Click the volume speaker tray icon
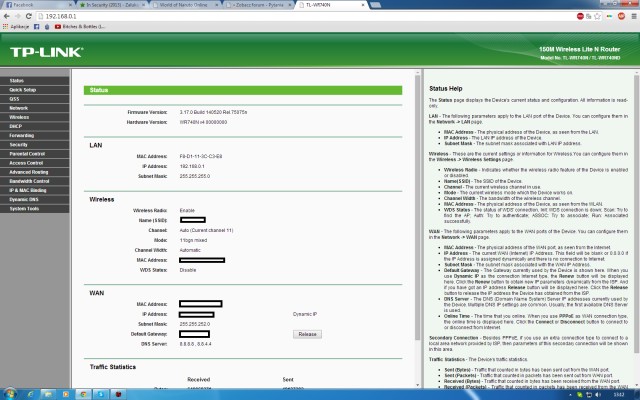The width and height of the screenshot is (640, 400). [x=598, y=395]
